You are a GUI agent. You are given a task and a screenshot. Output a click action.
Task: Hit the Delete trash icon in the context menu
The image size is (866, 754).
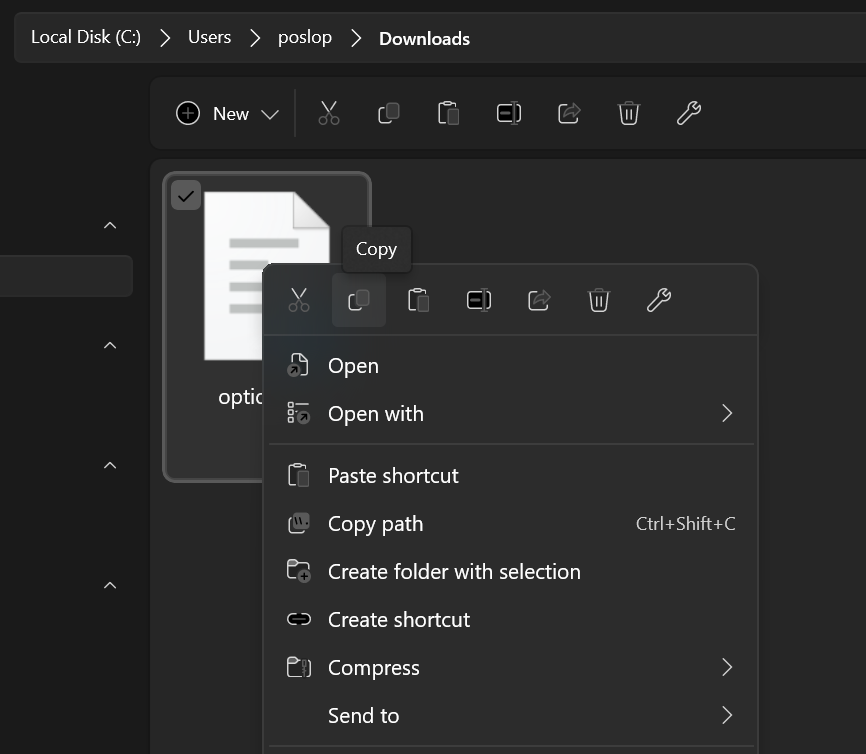click(x=599, y=299)
